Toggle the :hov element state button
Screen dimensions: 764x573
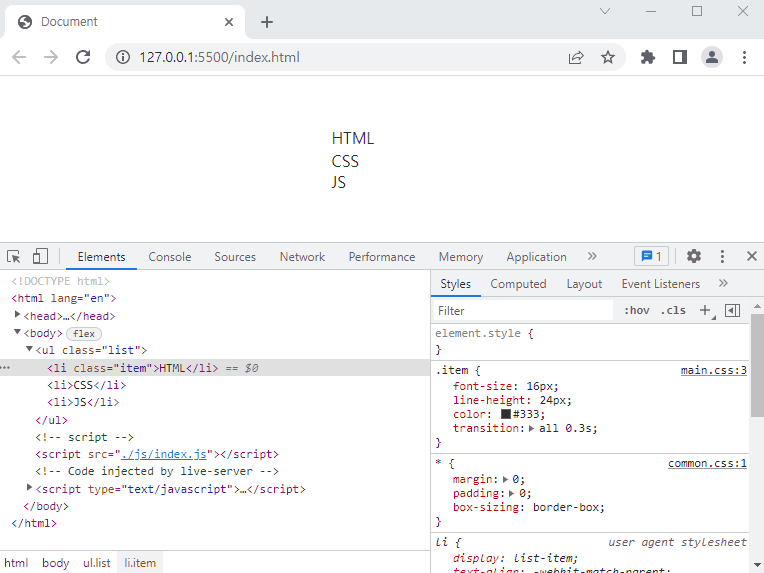[x=637, y=310]
